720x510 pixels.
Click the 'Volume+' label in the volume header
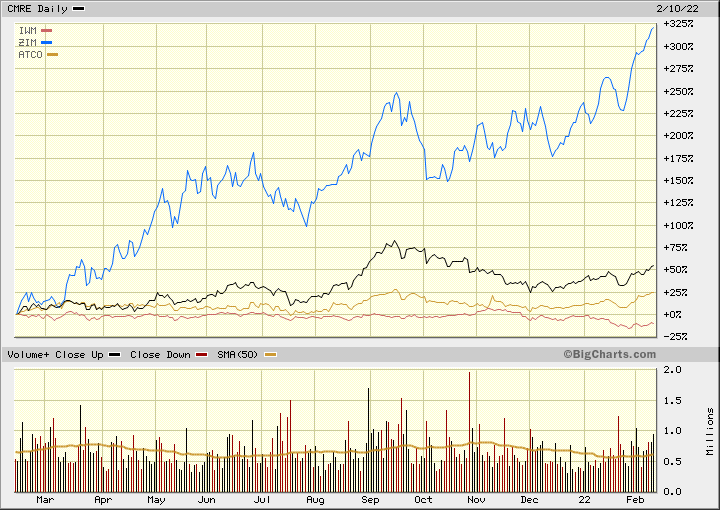28,354
